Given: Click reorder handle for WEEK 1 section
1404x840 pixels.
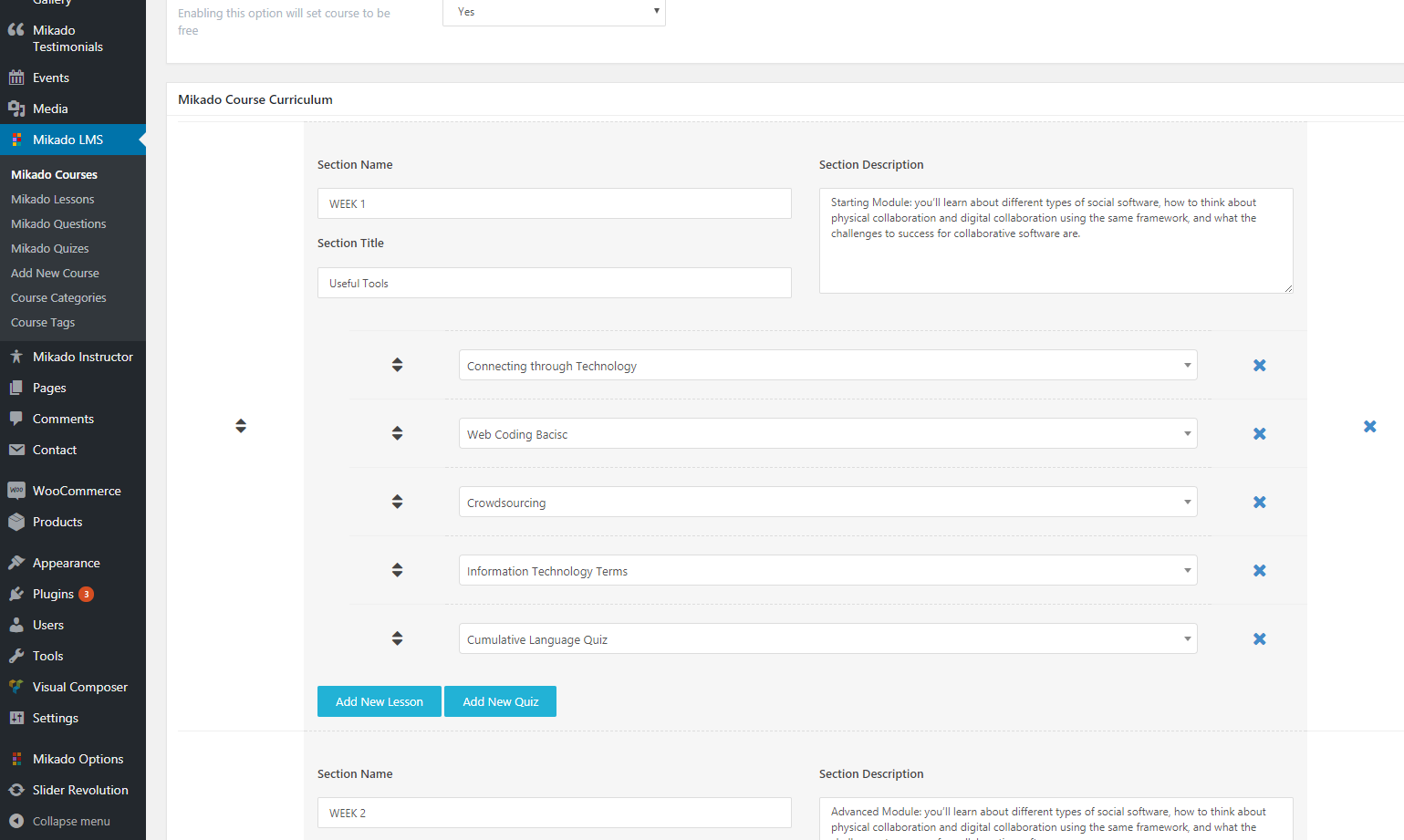Looking at the screenshot, I should tap(241, 426).
